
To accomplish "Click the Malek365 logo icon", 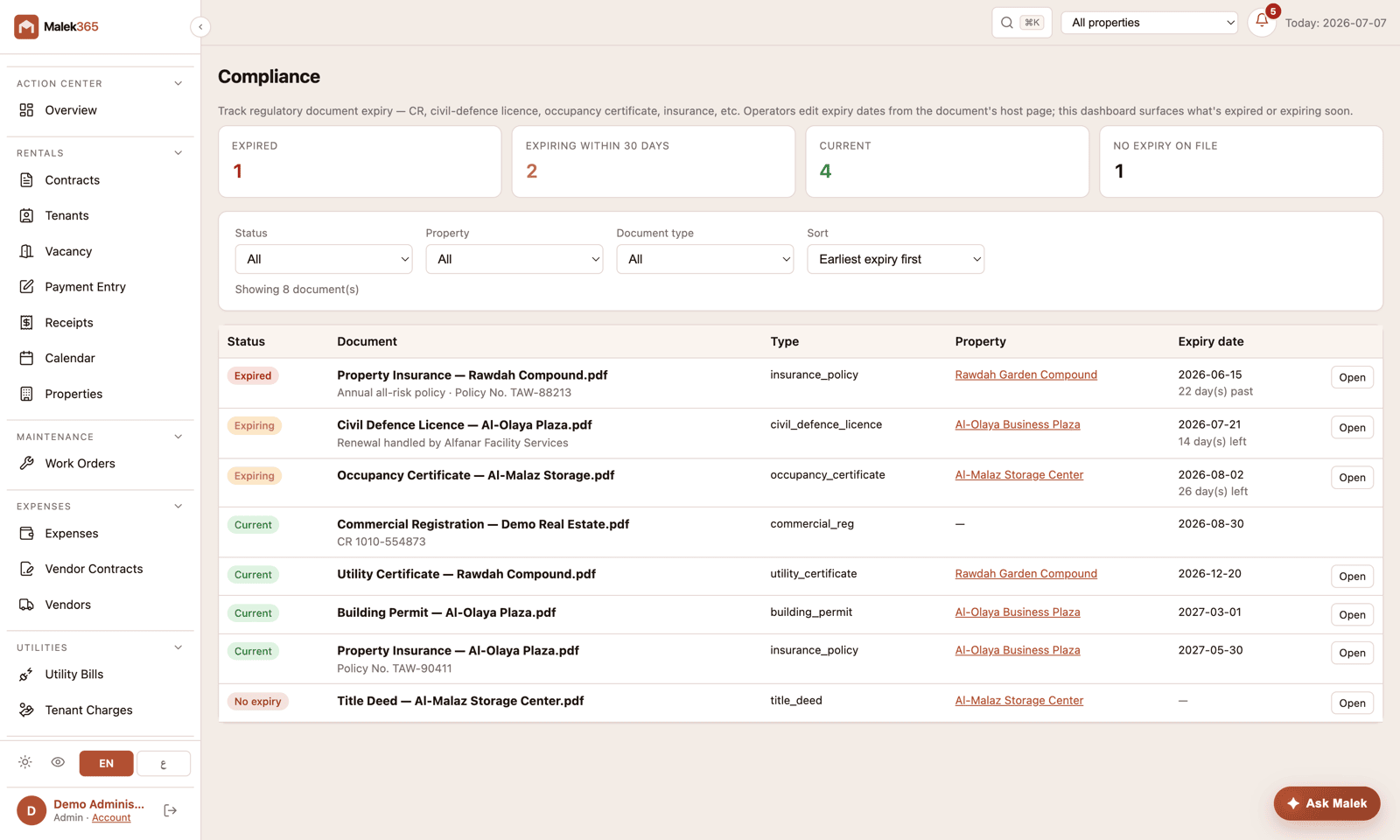I will point(26,26).
